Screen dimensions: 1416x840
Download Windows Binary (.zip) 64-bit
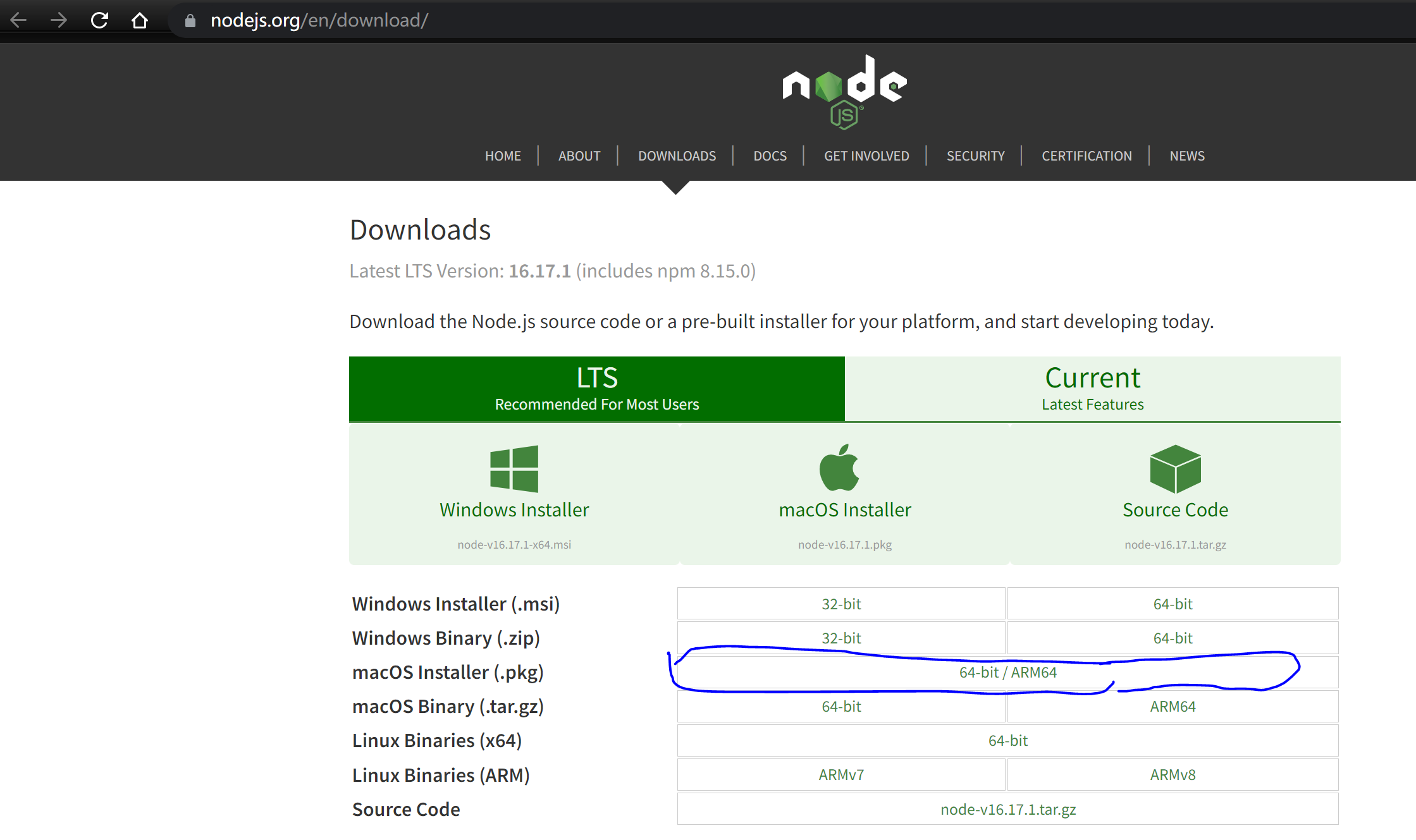click(1173, 638)
